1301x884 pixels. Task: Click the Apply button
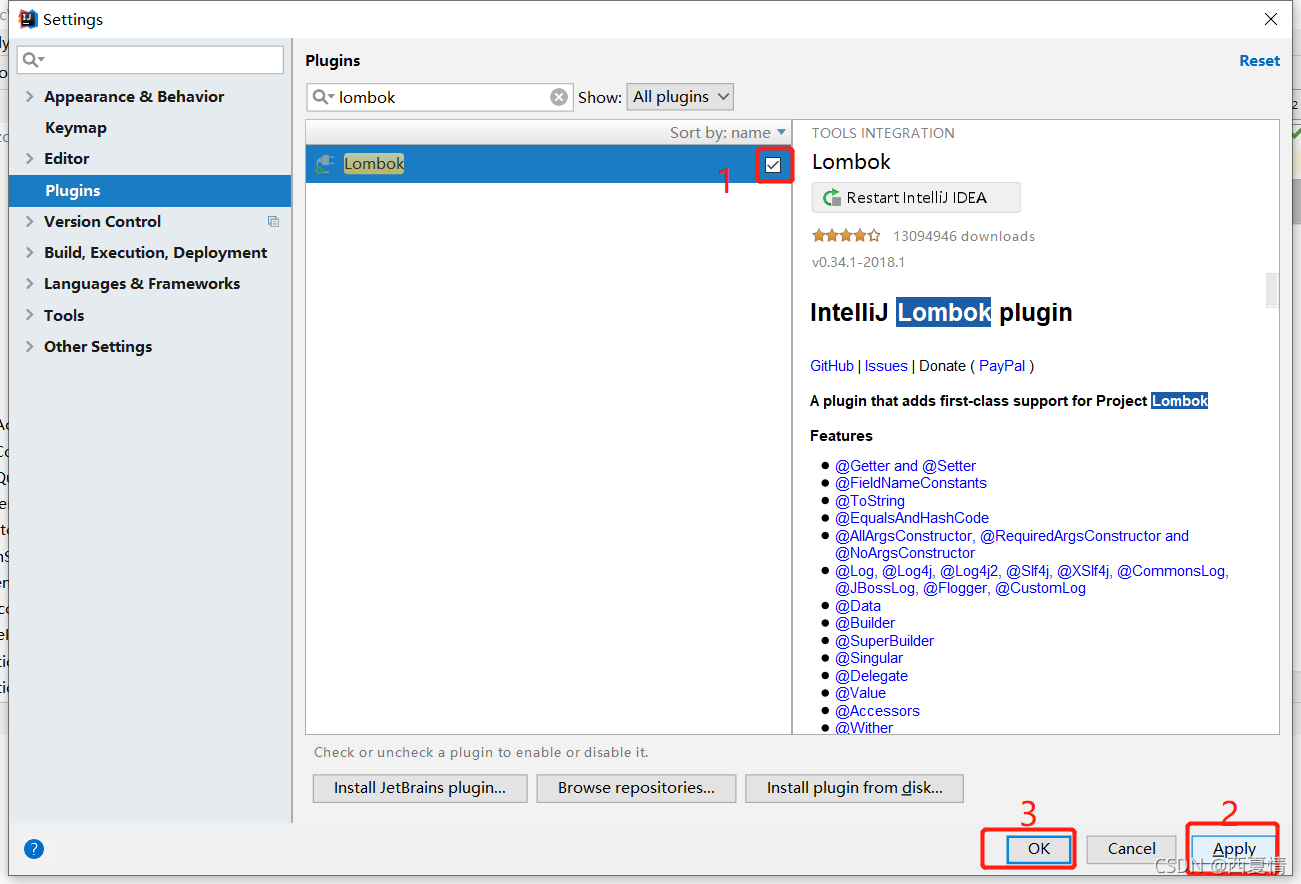coord(1234,849)
